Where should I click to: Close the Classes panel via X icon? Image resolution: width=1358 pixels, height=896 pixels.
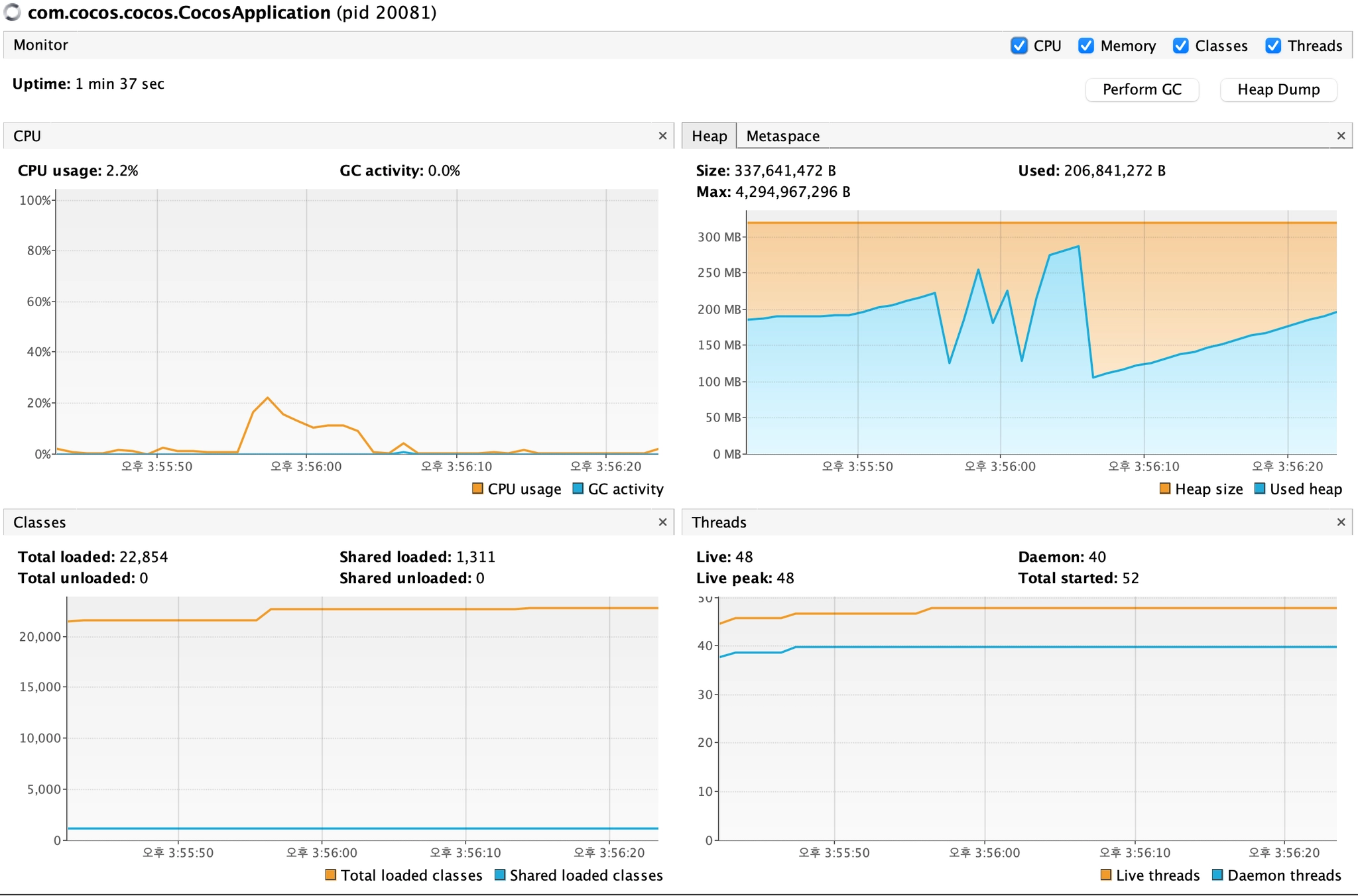coord(662,522)
